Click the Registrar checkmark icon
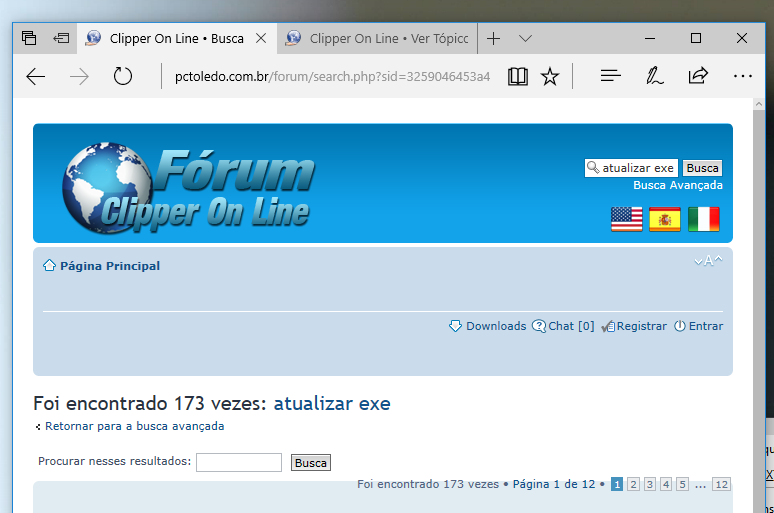This screenshot has width=774, height=513. pos(608,326)
